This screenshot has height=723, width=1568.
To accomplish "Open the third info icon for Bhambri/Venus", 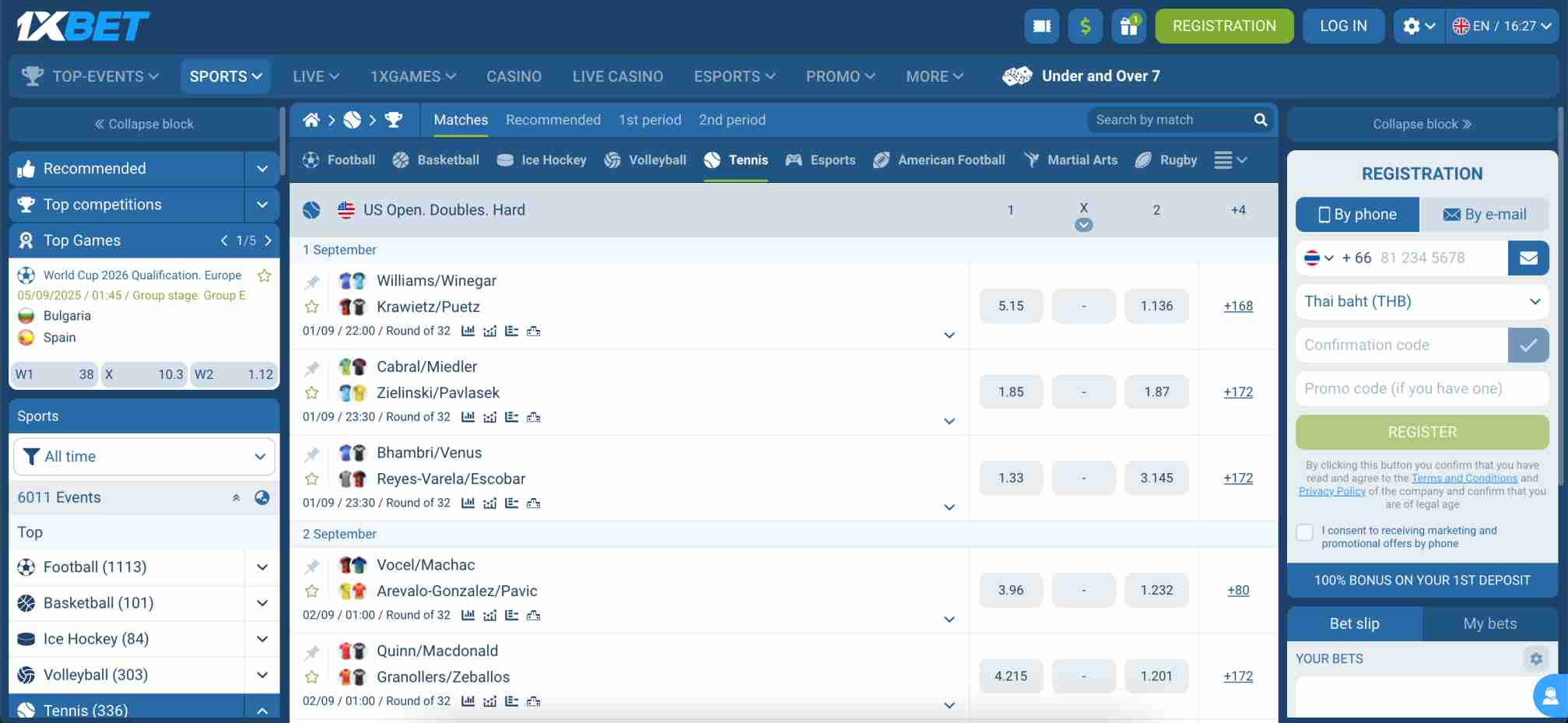I will tap(511, 503).
